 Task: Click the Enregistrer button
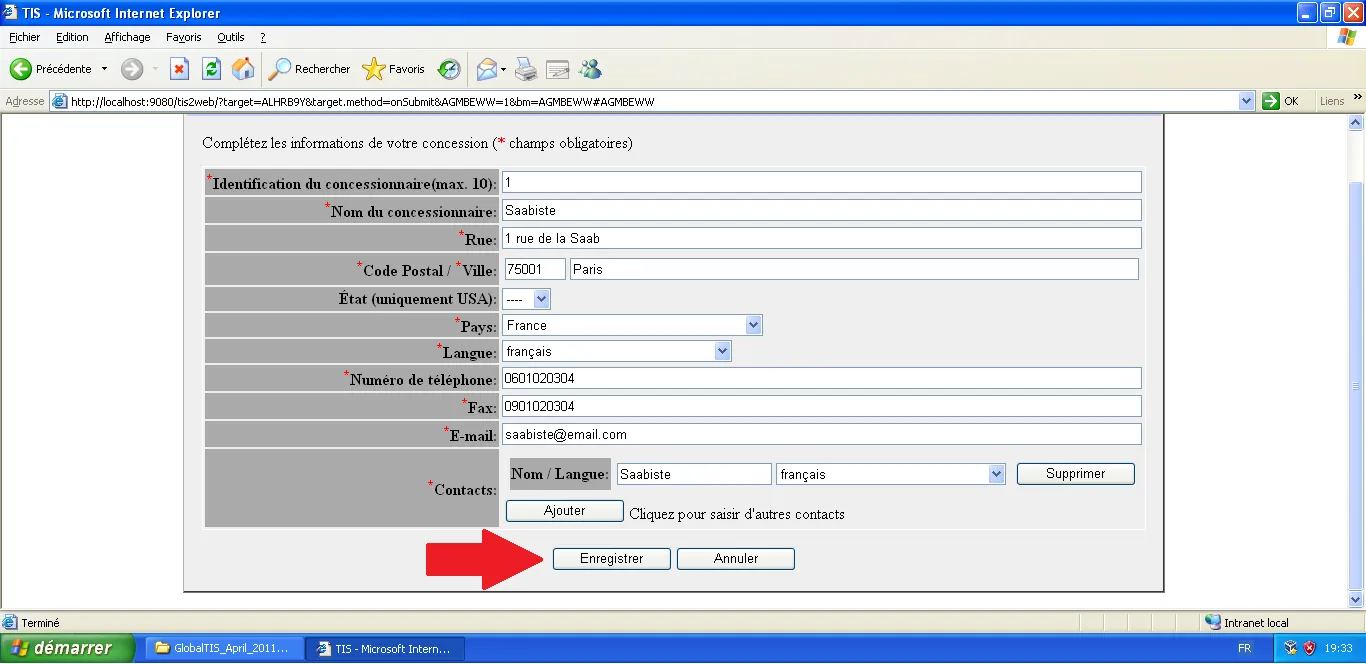point(611,559)
